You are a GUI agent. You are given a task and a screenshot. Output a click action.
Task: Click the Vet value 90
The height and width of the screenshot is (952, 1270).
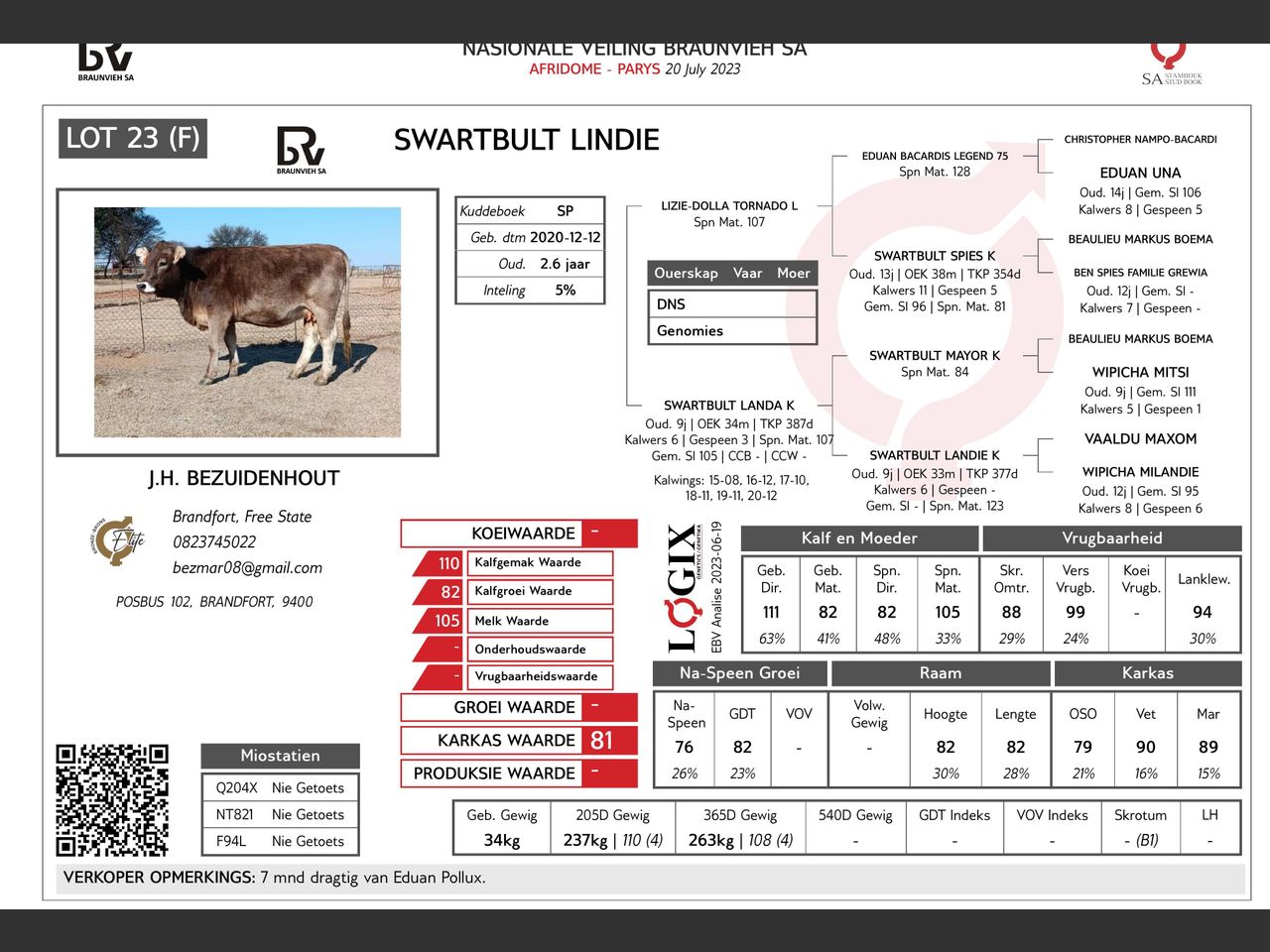[1146, 747]
